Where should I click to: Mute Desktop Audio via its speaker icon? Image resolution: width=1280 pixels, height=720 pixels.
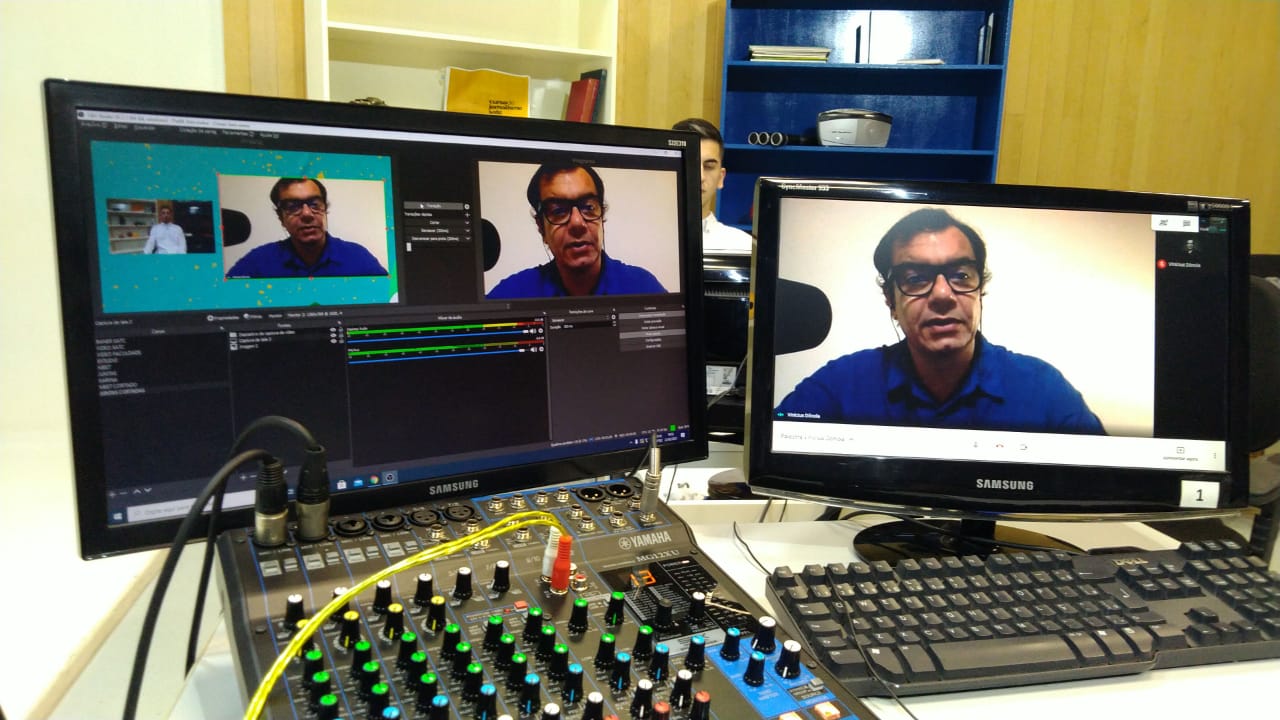click(533, 331)
